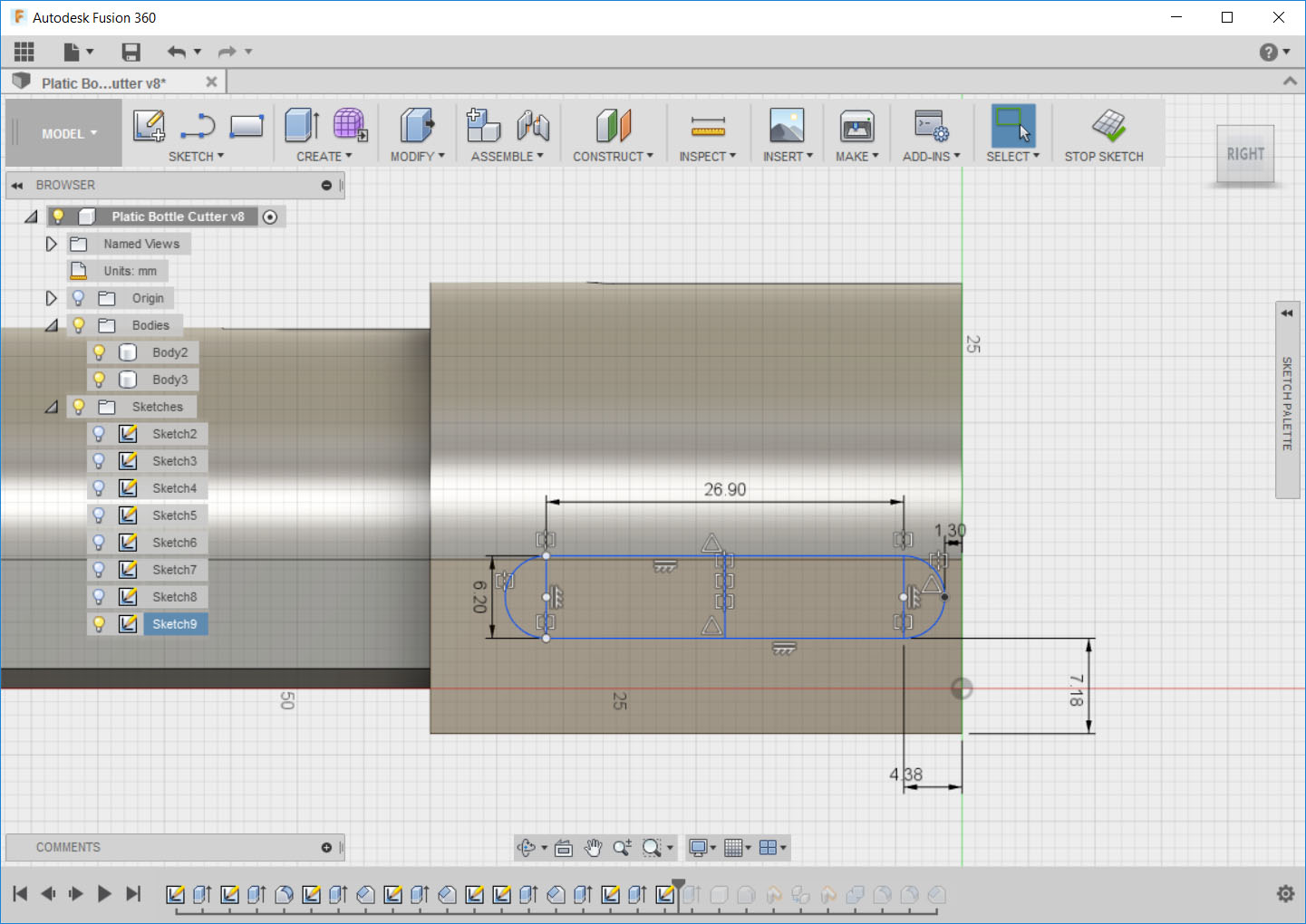The width and height of the screenshot is (1306, 924).
Task: Select the Press Pull icon under MODIFY
Action: (414, 126)
